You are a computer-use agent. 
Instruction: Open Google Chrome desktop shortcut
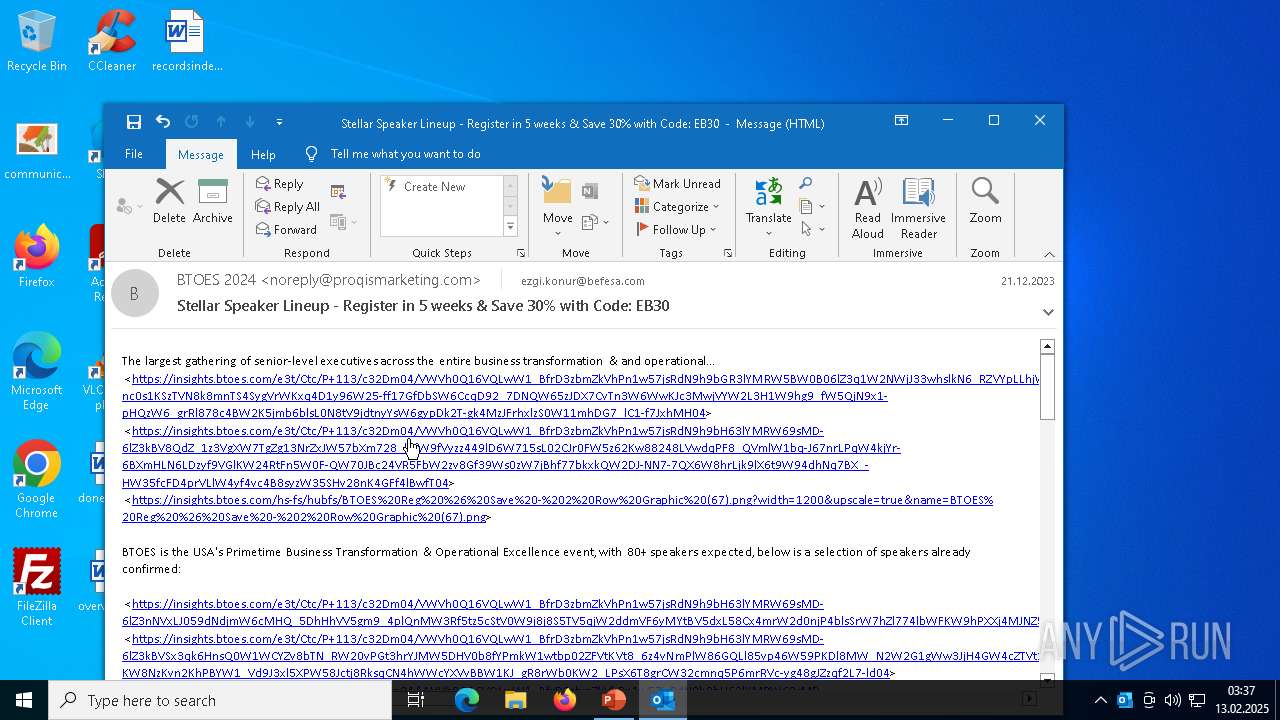(36, 480)
